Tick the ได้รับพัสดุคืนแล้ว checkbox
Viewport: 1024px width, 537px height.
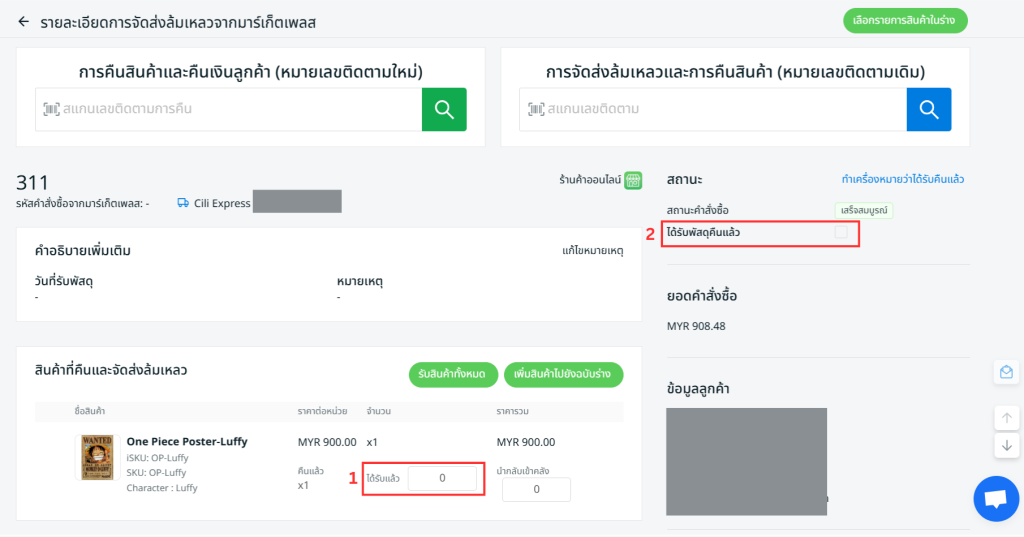click(x=841, y=232)
